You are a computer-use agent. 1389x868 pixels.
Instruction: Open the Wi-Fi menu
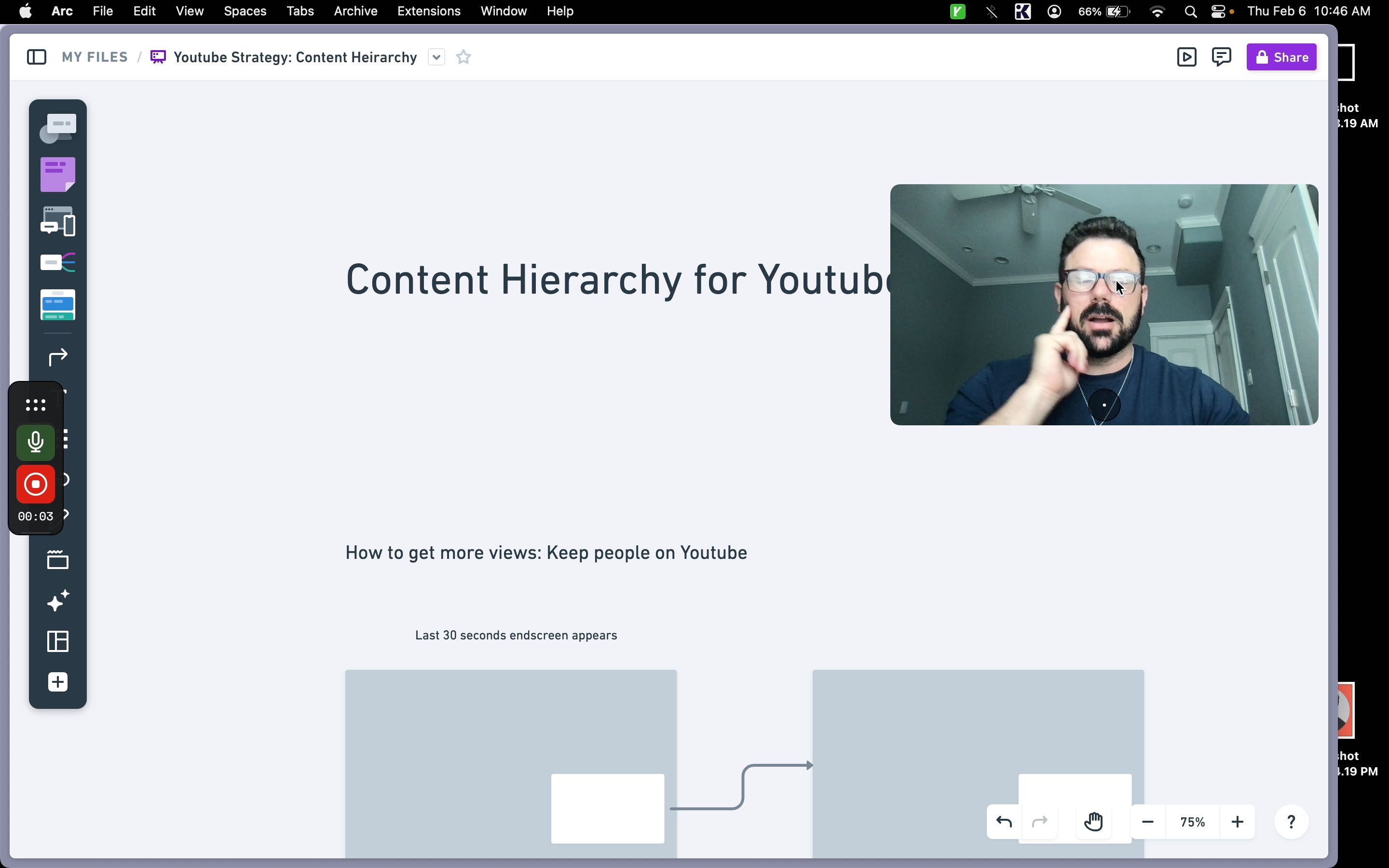[x=1158, y=11]
